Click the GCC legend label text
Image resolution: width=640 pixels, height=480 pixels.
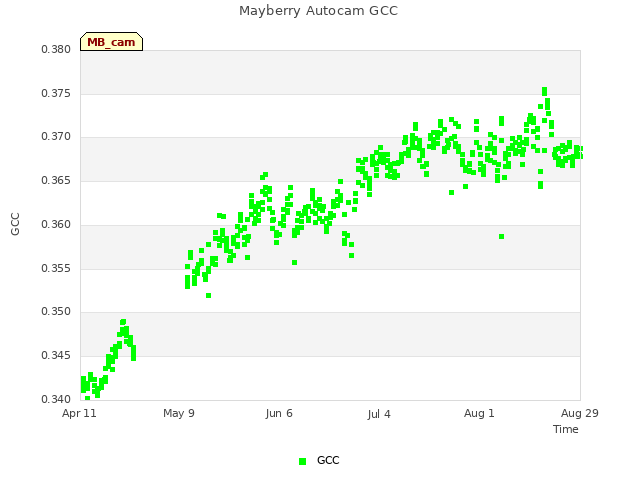click(x=328, y=460)
